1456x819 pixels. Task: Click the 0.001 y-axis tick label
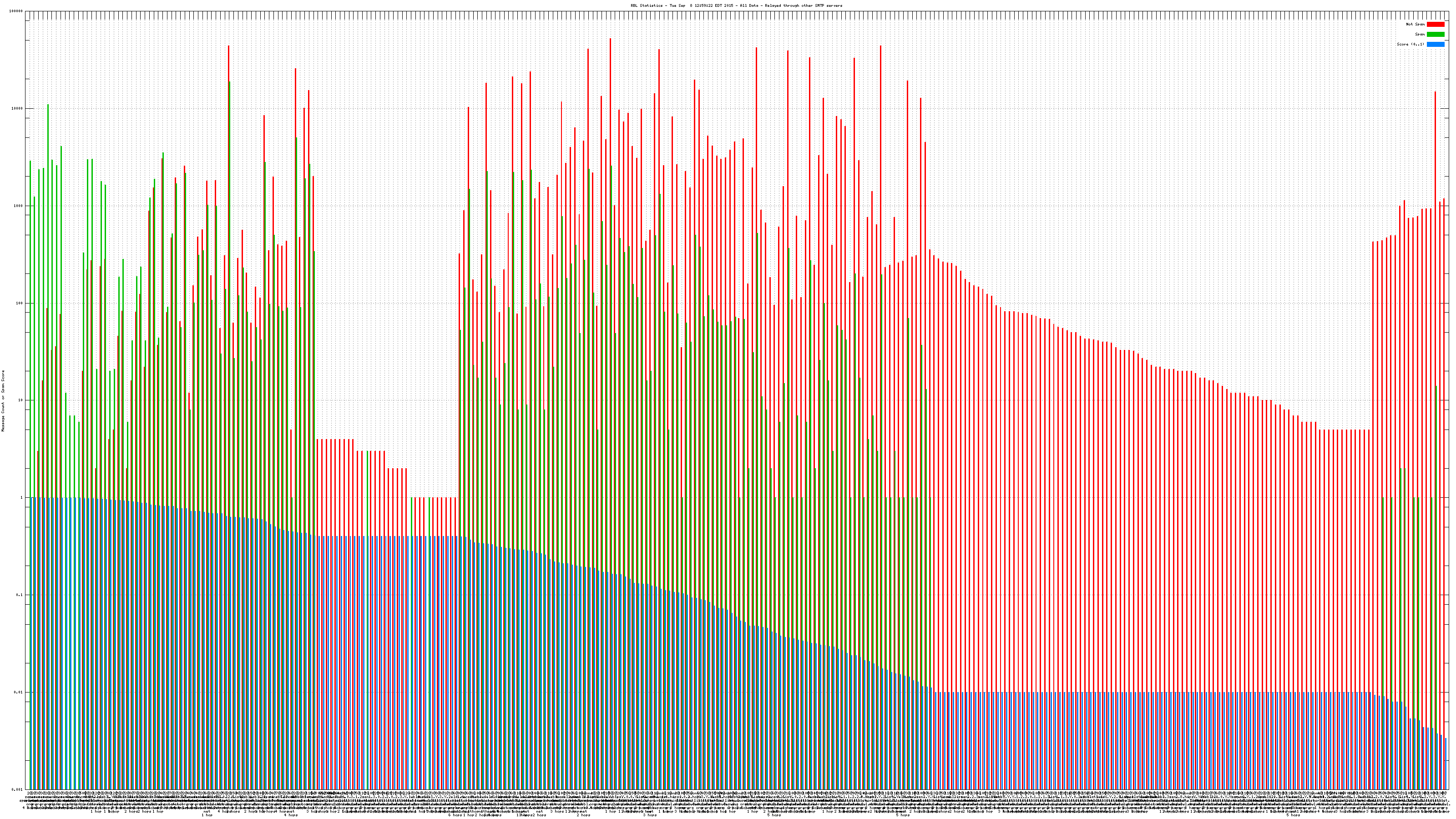18,789
